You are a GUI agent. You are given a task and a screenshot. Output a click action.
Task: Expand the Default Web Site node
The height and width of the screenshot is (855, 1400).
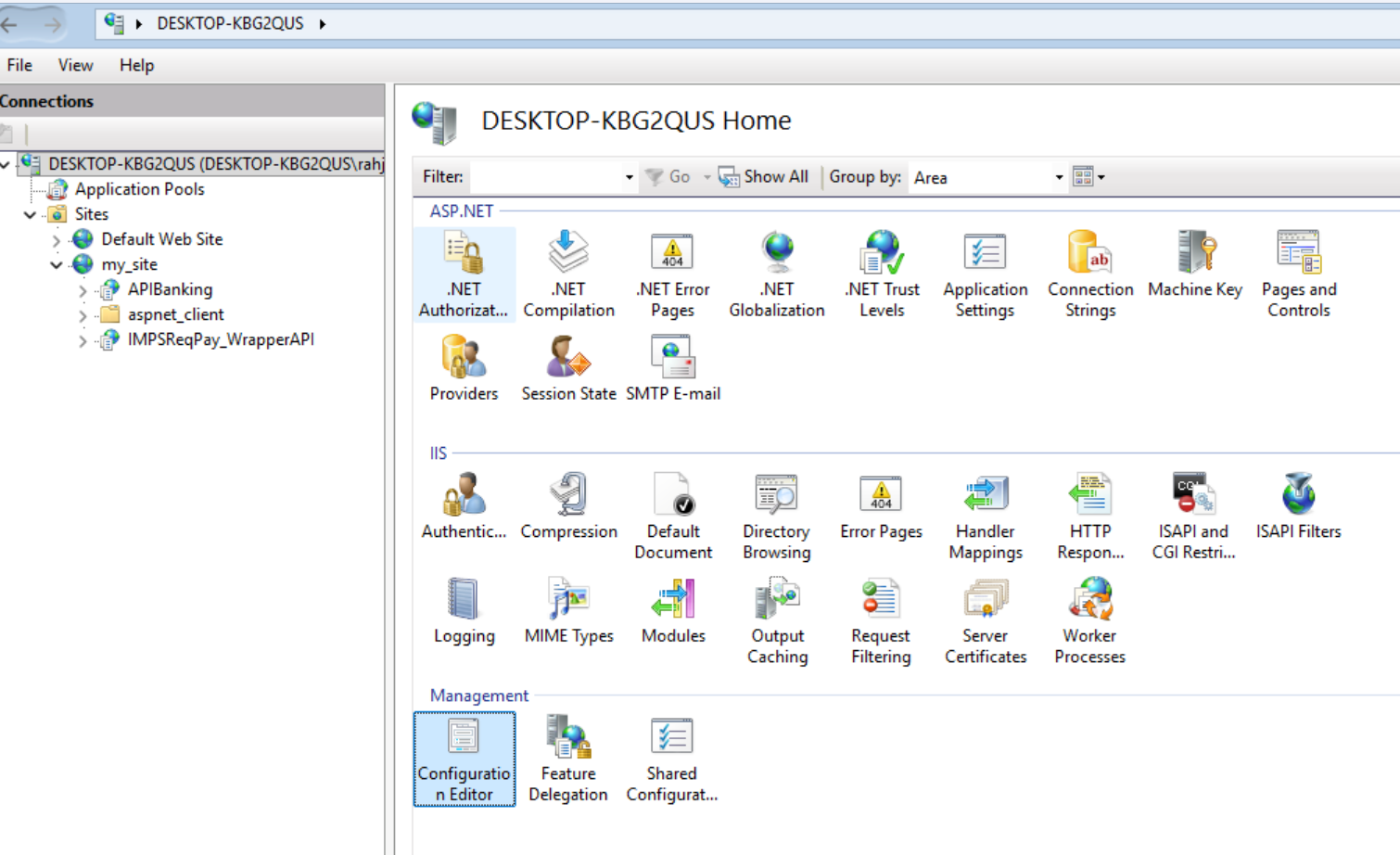coord(57,240)
